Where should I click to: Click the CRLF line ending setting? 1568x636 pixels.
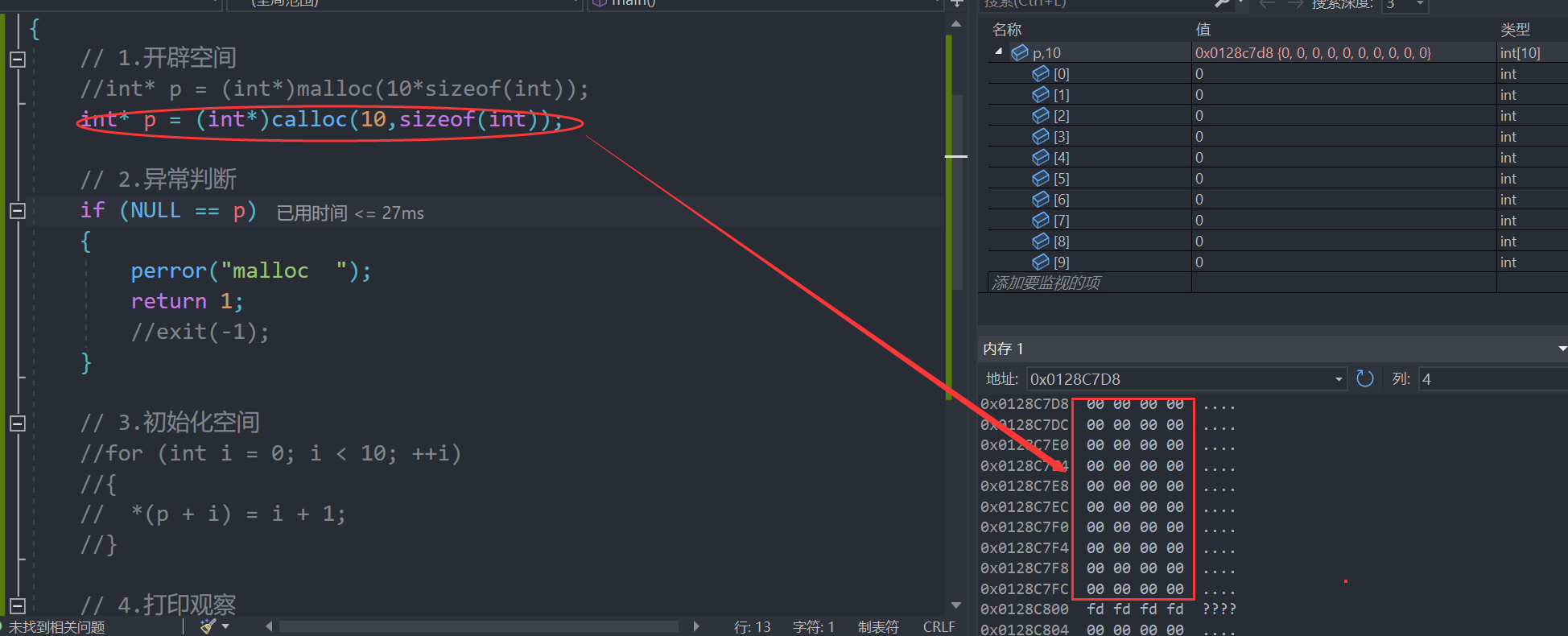point(939,627)
